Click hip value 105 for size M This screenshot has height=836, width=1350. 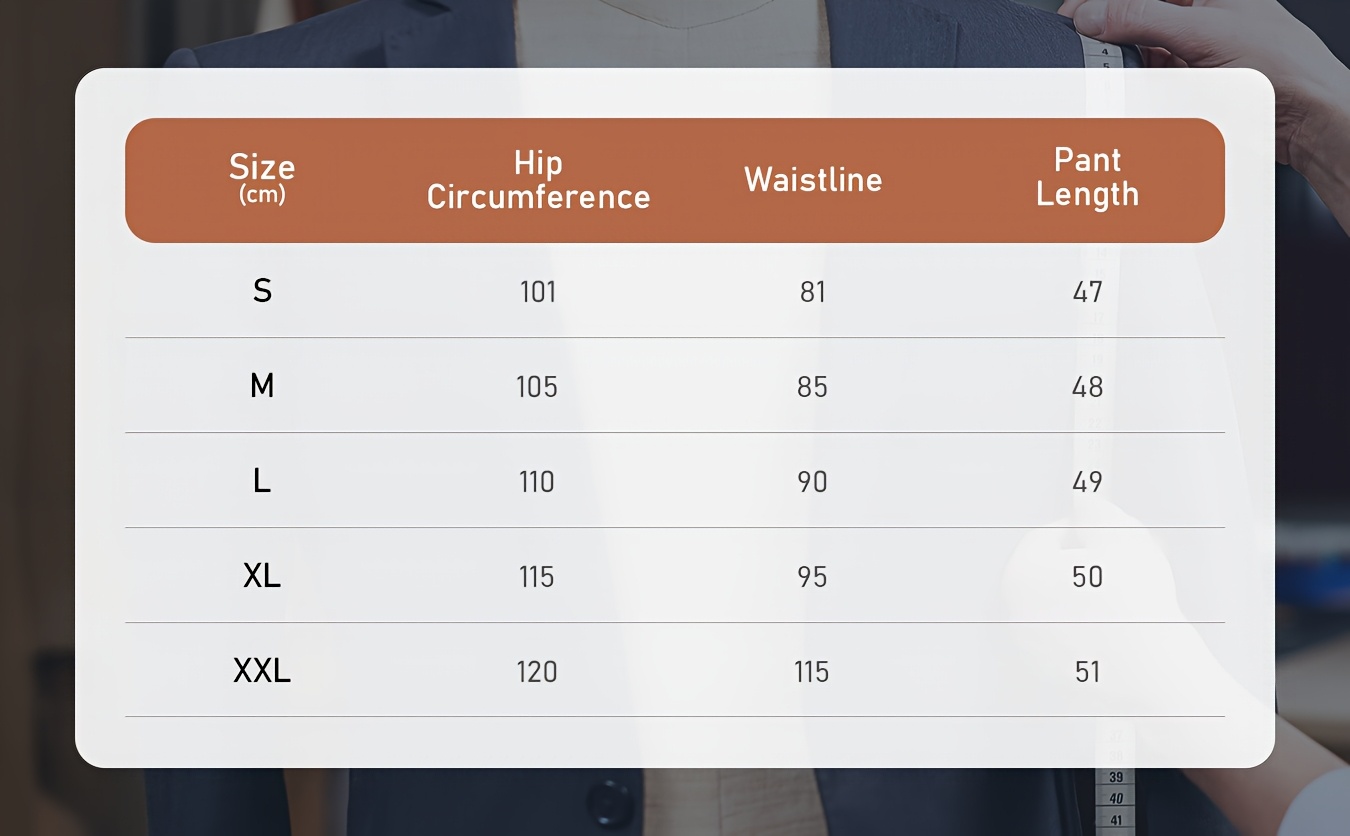537,387
